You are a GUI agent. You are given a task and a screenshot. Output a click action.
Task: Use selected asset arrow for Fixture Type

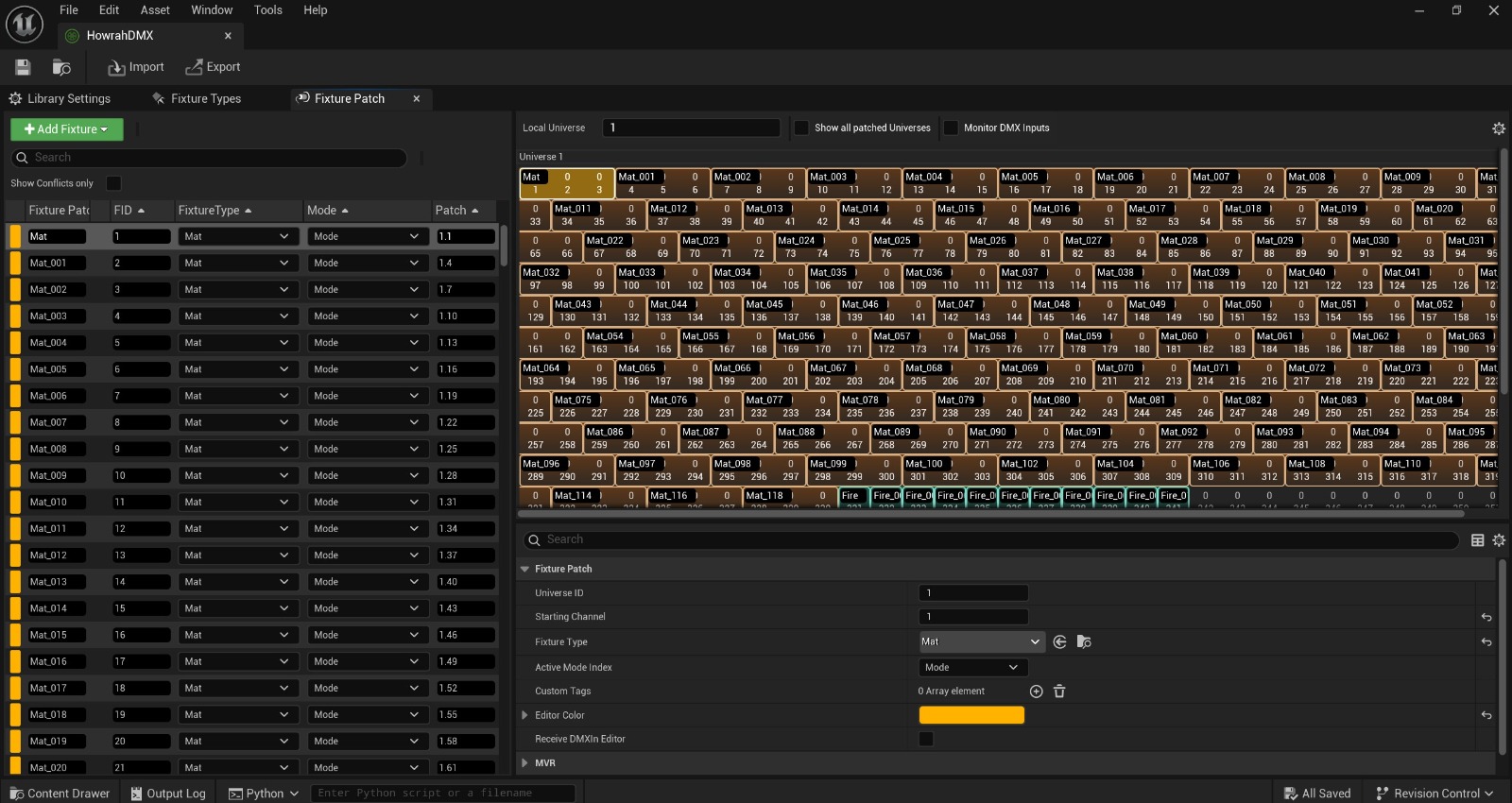pyautogui.click(x=1059, y=641)
